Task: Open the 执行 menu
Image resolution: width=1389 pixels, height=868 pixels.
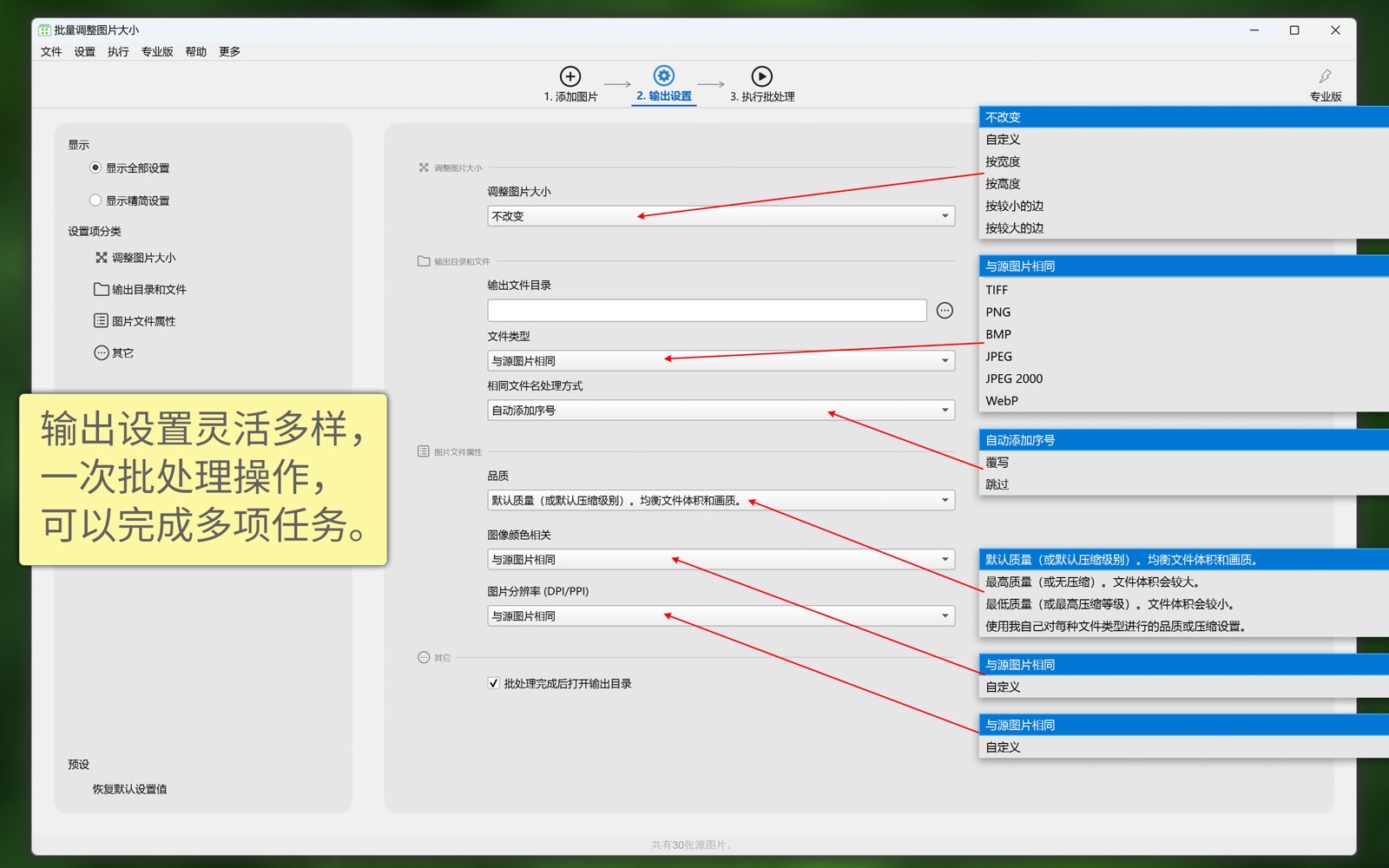Action: (x=118, y=52)
